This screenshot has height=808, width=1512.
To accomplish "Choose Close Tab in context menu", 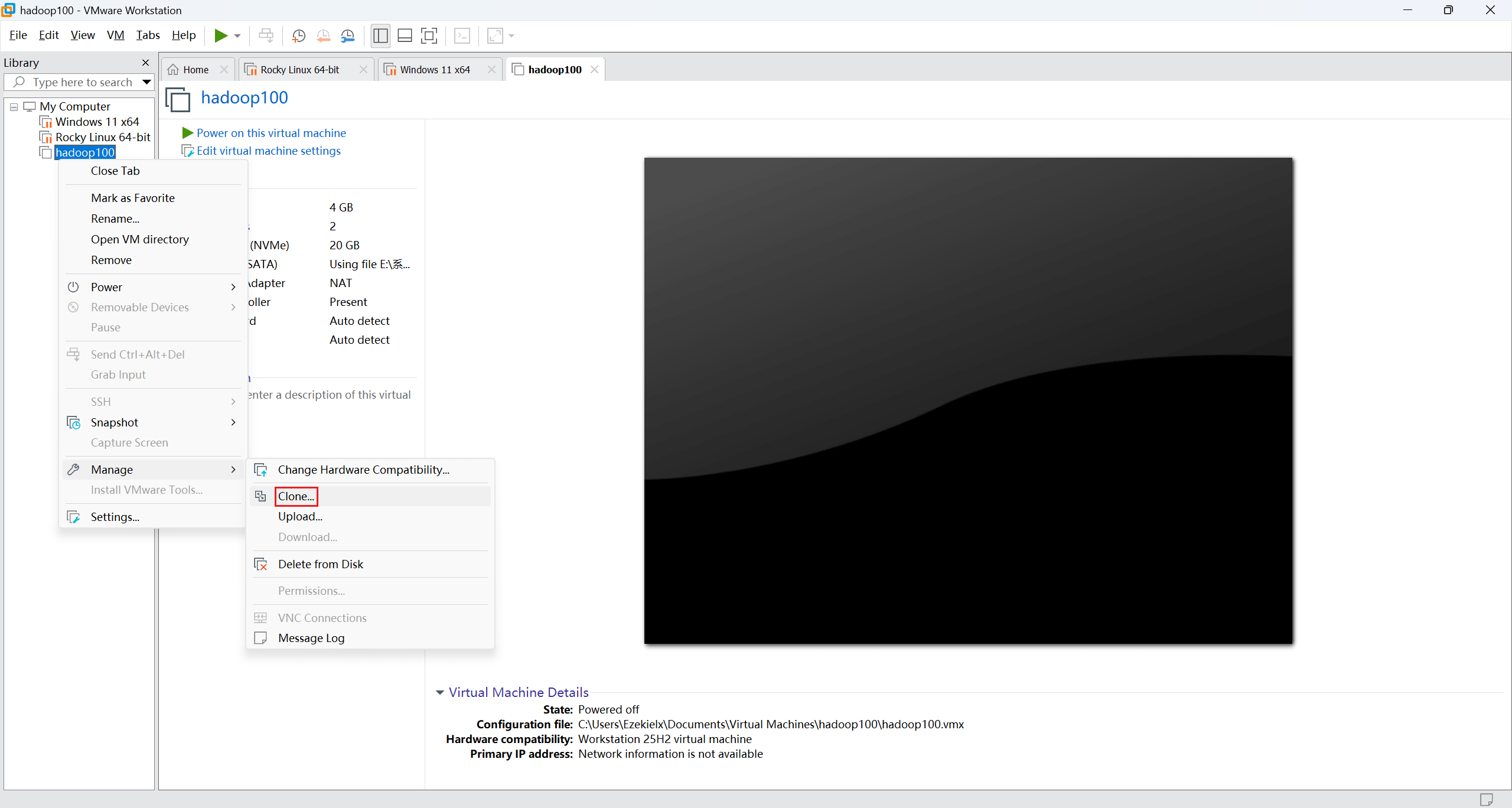I will pyautogui.click(x=154, y=171).
